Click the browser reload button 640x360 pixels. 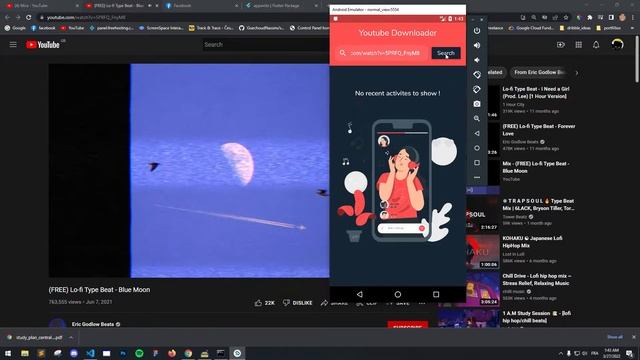29,18
